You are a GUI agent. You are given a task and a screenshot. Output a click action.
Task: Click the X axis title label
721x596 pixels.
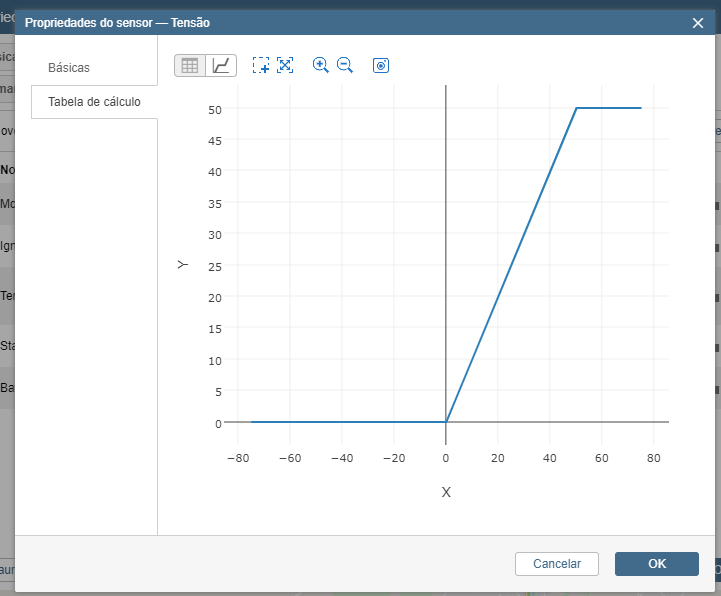pyautogui.click(x=446, y=492)
